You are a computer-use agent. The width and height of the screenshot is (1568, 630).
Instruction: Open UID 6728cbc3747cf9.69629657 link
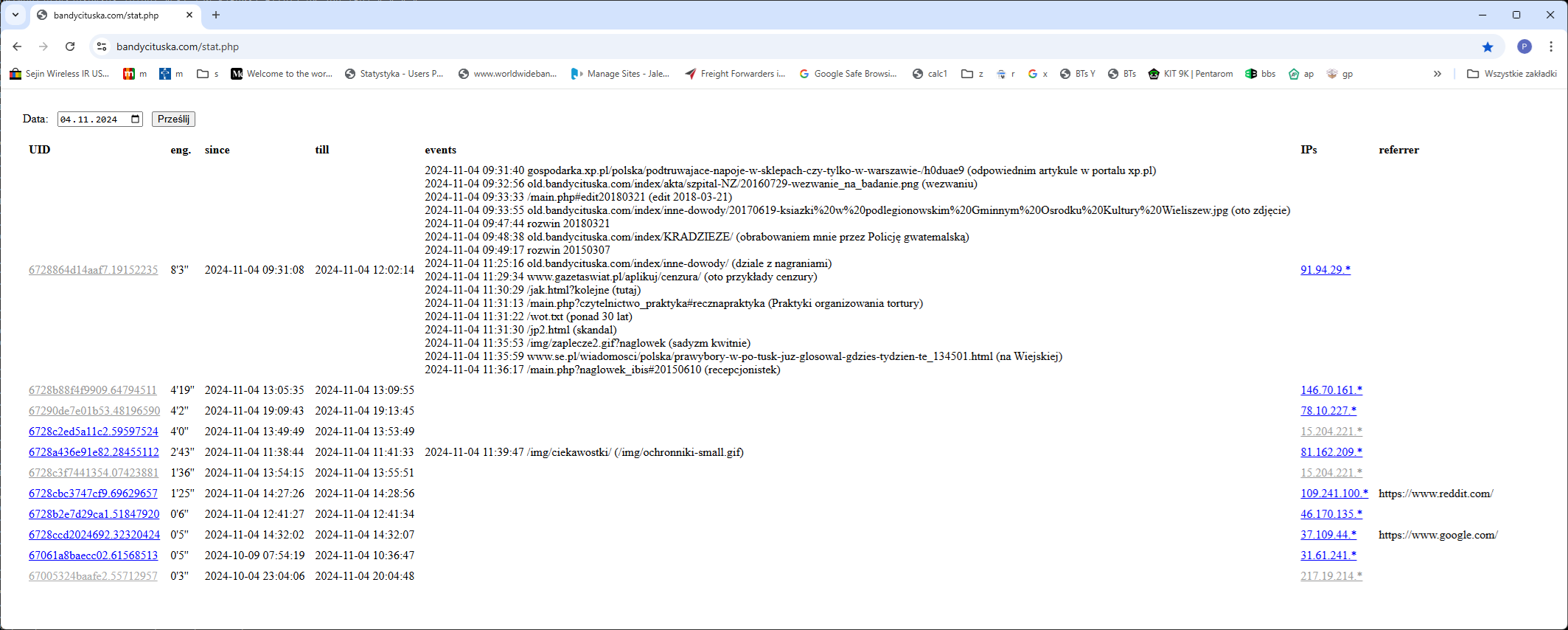(x=93, y=494)
